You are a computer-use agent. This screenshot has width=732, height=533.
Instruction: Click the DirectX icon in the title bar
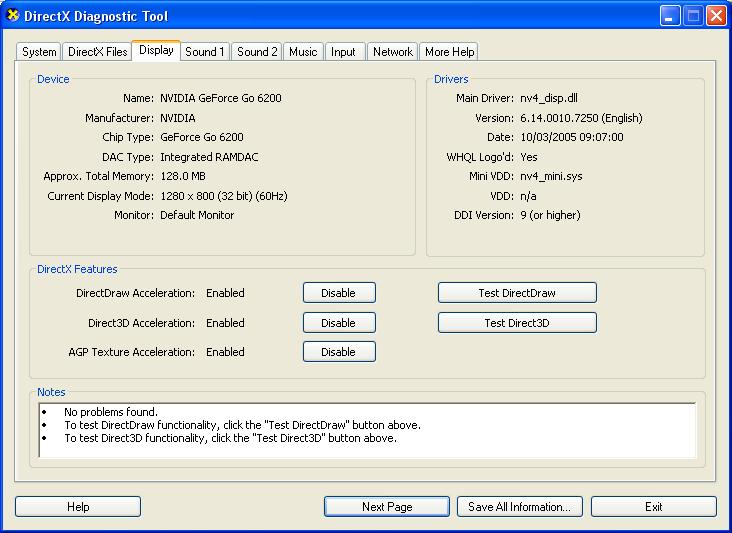tap(12, 16)
